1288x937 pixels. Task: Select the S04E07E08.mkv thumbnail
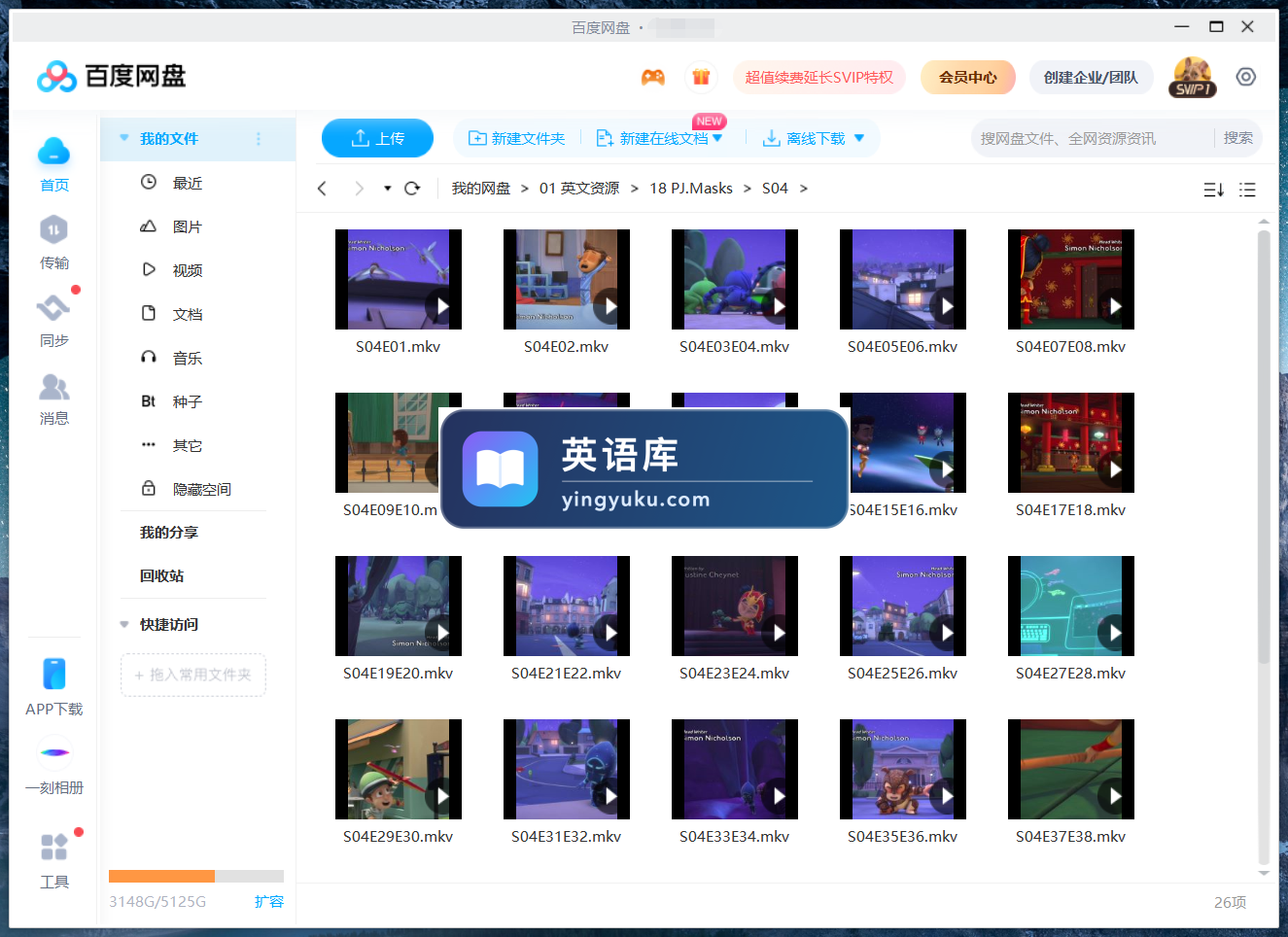1071,279
